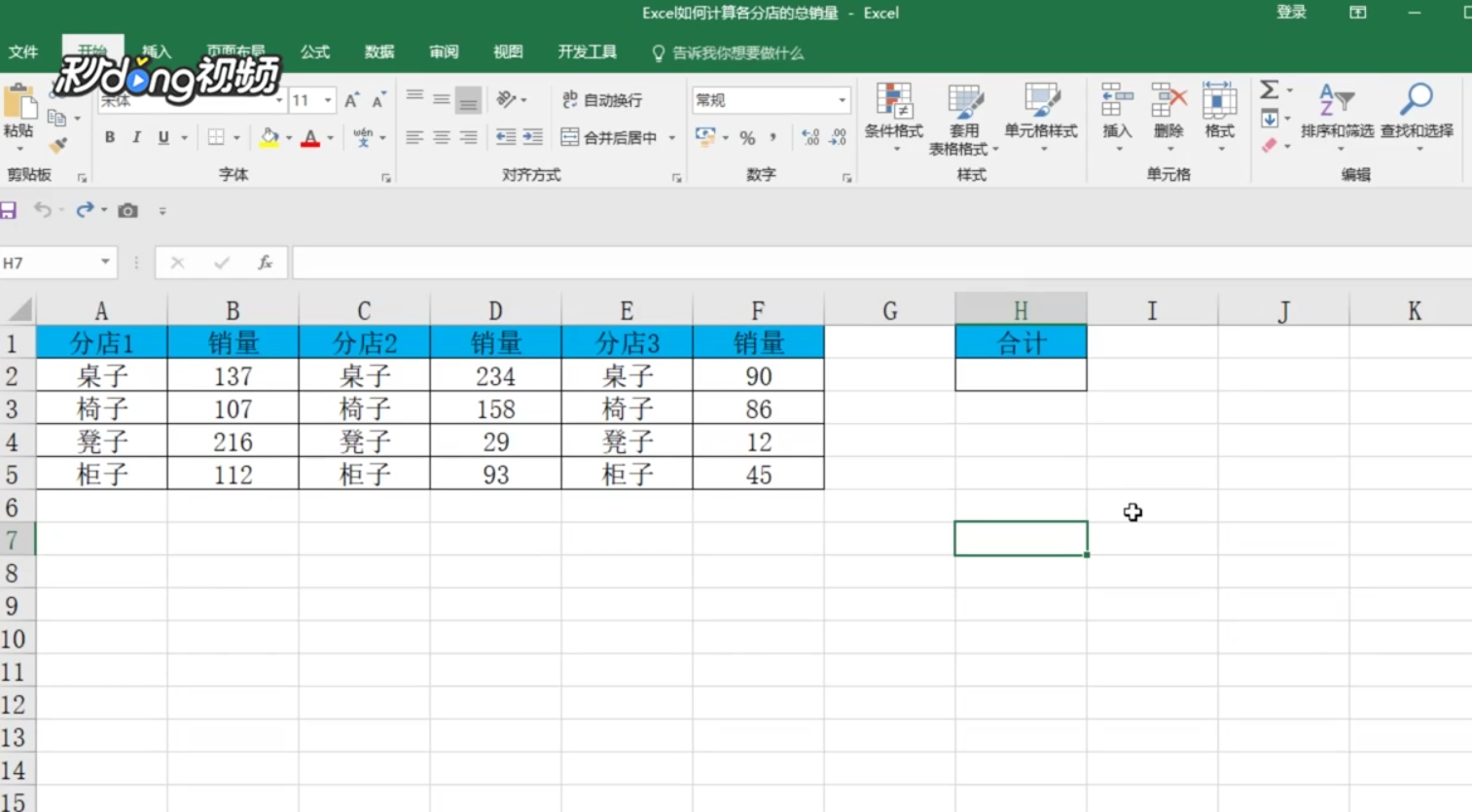
Task: Click 登录 sign in link
Action: (x=1291, y=13)
